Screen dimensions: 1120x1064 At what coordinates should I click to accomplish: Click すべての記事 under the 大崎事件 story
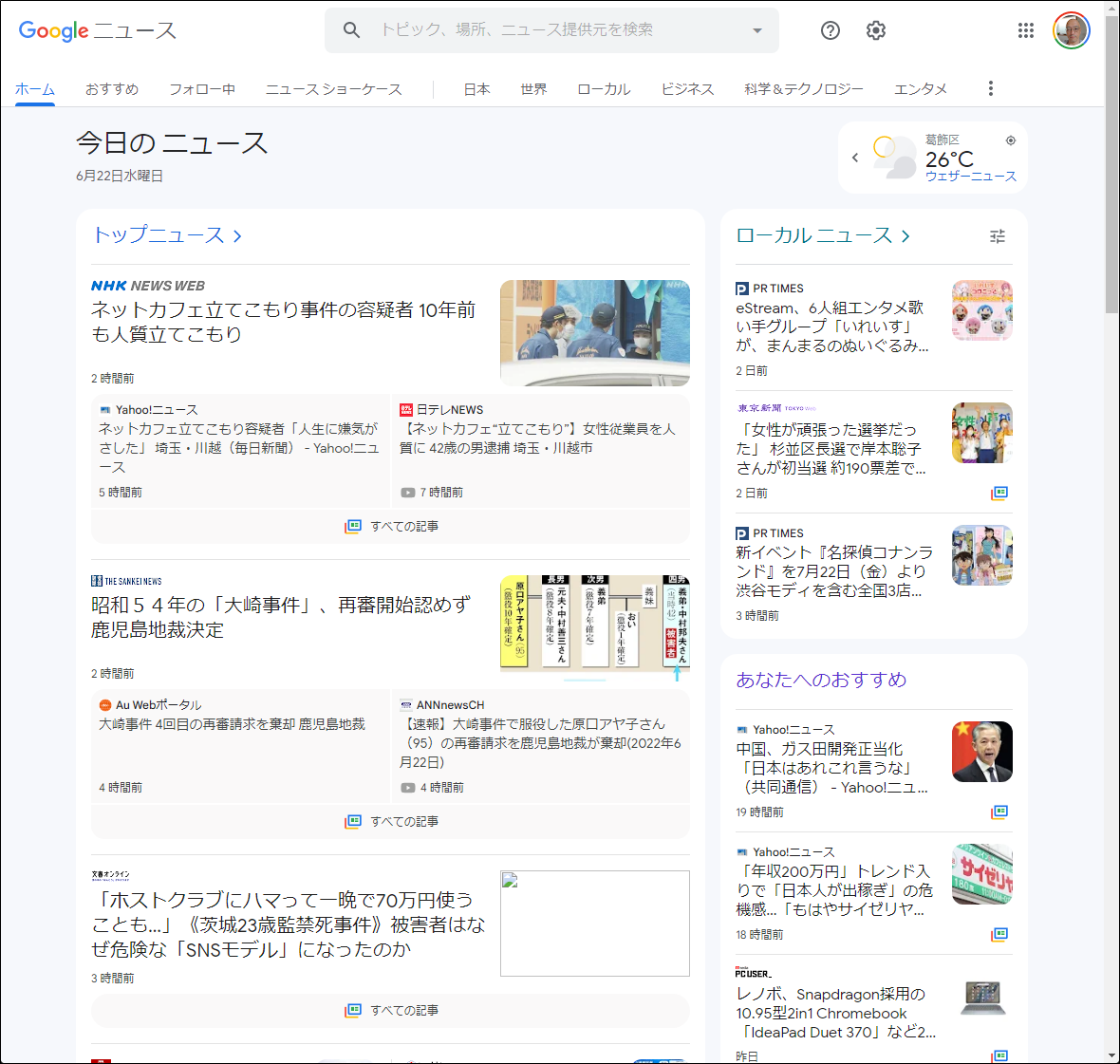point(391,821)
